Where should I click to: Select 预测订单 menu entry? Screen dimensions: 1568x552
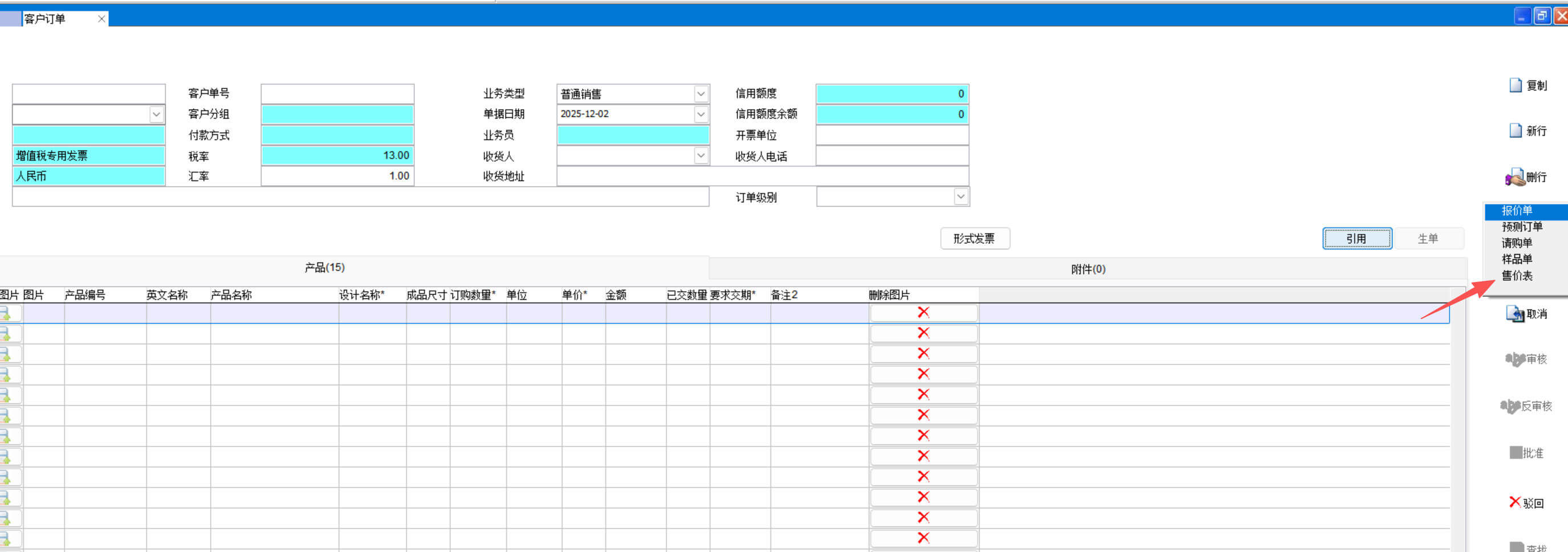pyautogui.click(x=1522, y=227)
